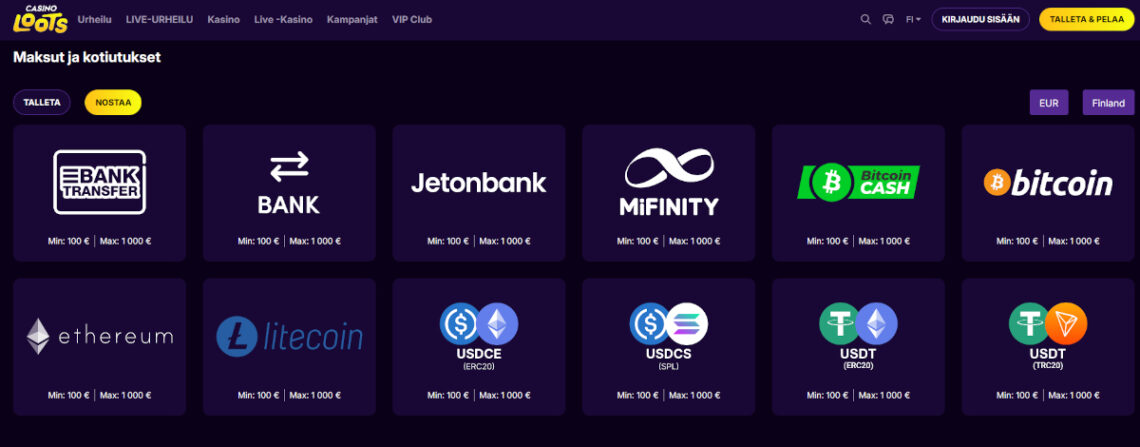Screen dimensions: 1140x447
Task: Open the Finland country selector
Action: point(1108,102)
